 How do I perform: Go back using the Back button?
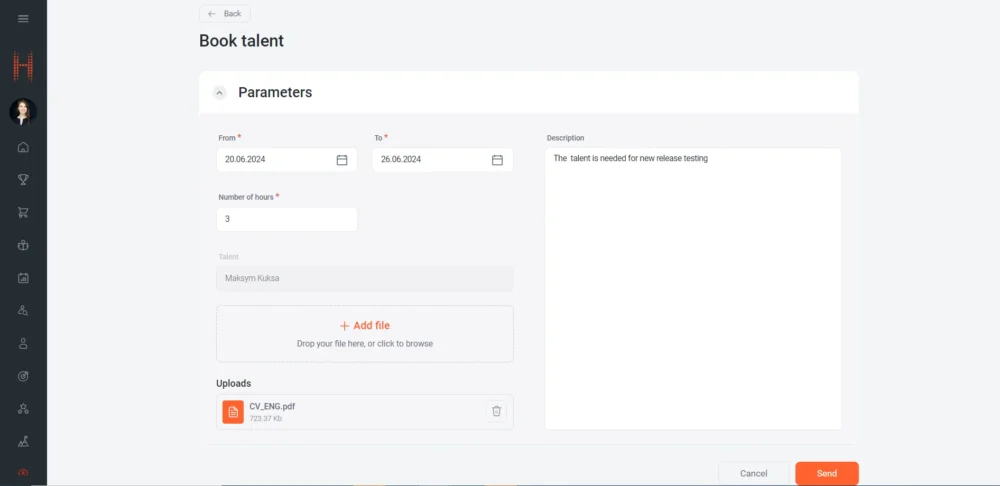(x=225, y=14)
